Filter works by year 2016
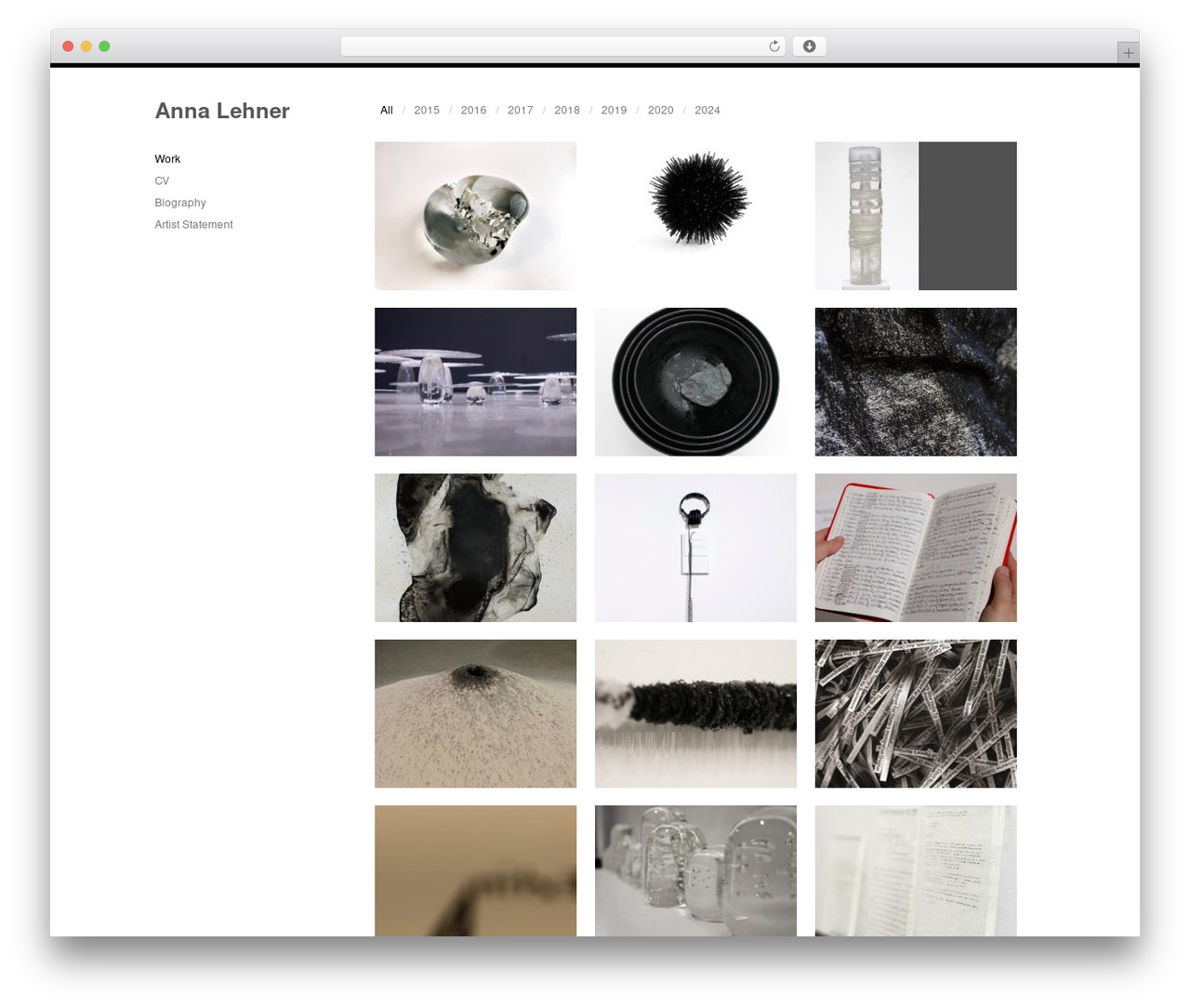 [473, 110]
